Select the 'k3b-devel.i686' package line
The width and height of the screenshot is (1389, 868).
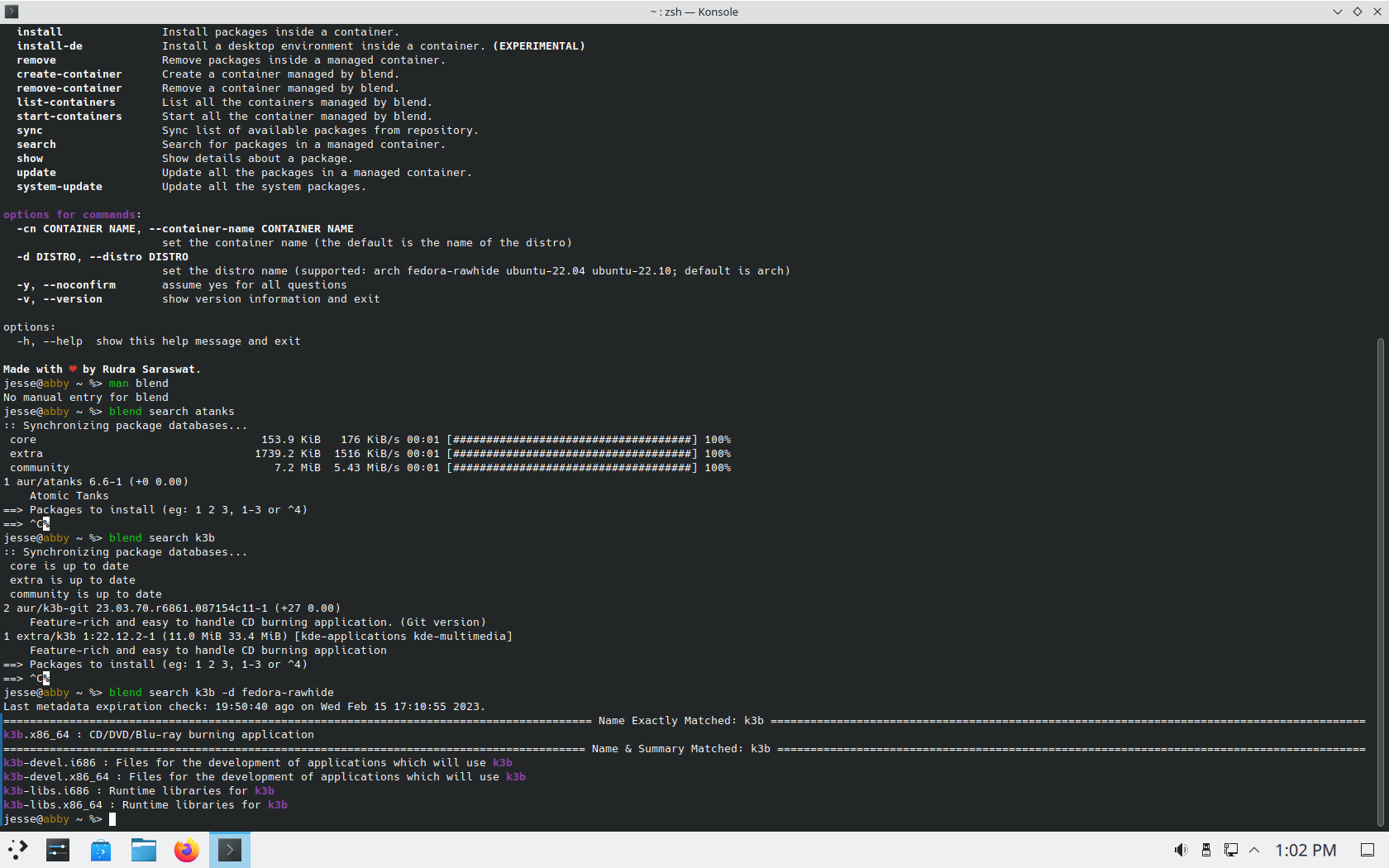click(x=258, y=763)
